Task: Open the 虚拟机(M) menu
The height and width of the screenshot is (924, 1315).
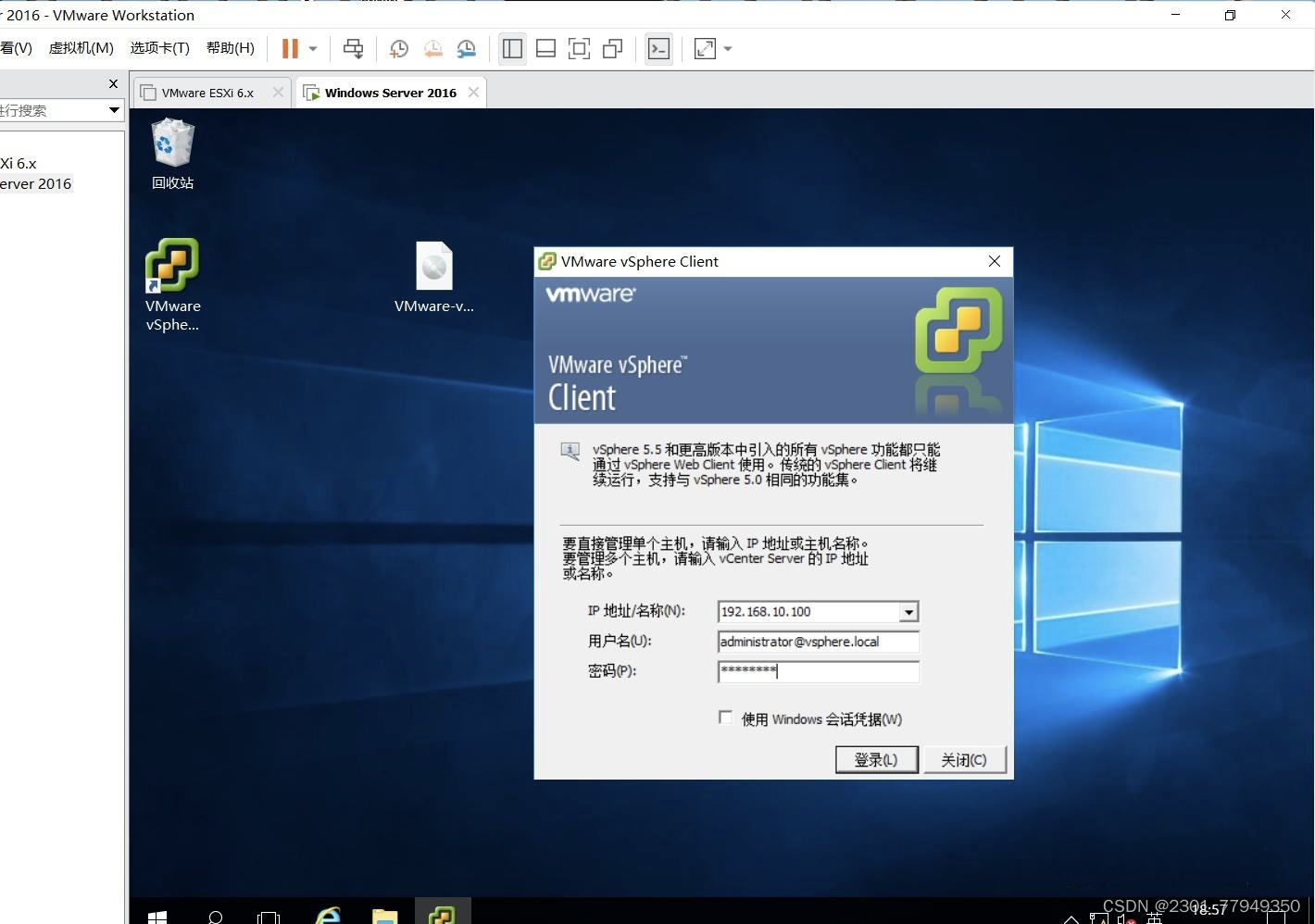Action: [81, 48]
